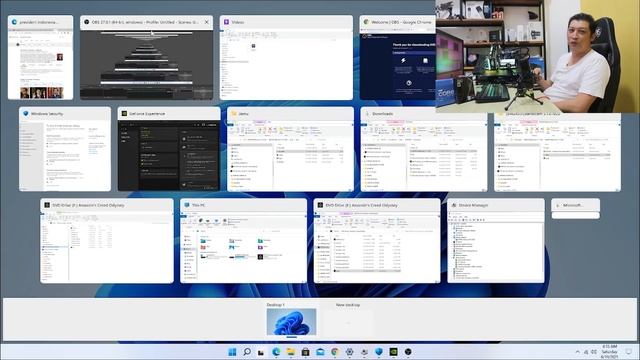Image resolution: width=640 pixels, height=360 pixels.
Task: Show hidden icons in the system tray
Action: click(578, 352)
